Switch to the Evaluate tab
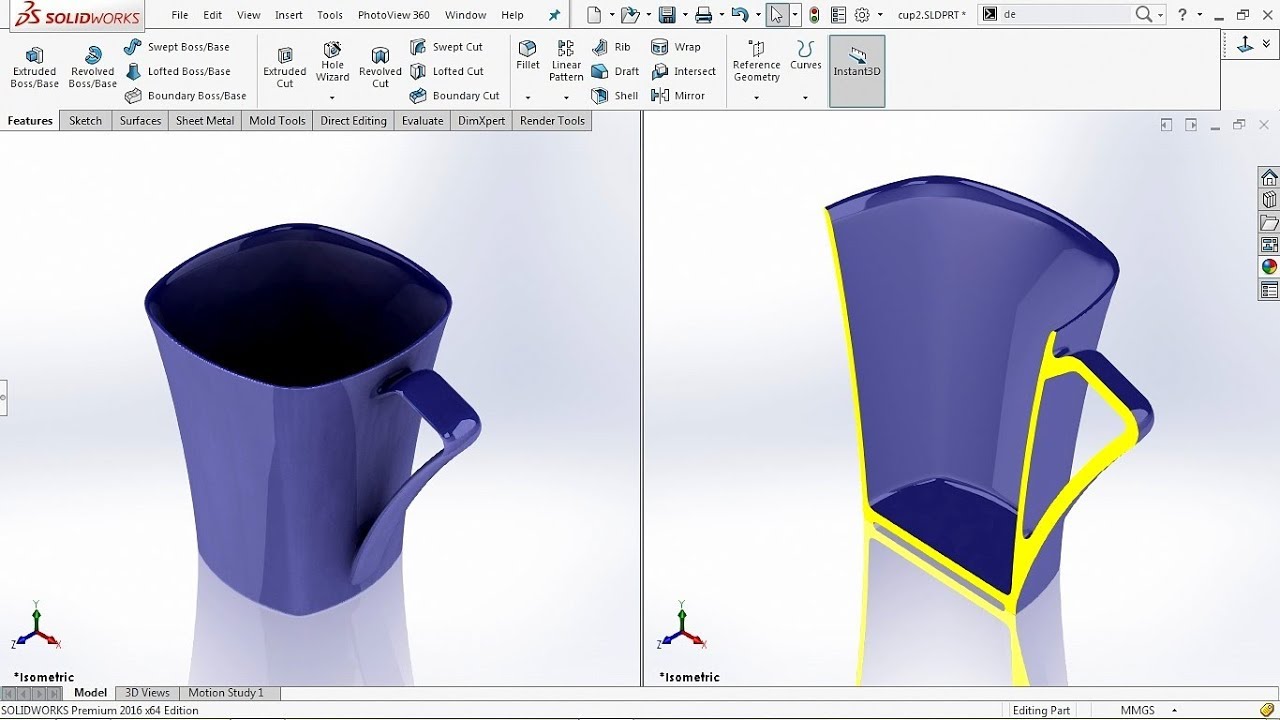 tap(422, 121)
